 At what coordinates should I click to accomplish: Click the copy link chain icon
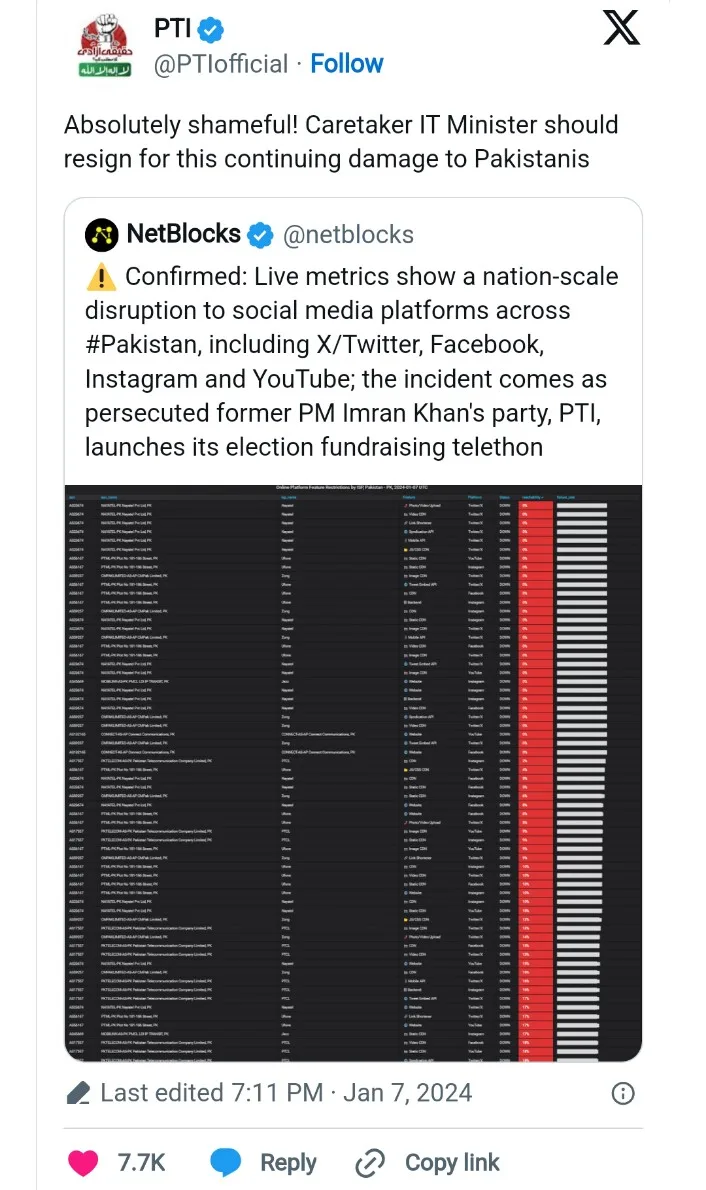tap(371, 1163)
